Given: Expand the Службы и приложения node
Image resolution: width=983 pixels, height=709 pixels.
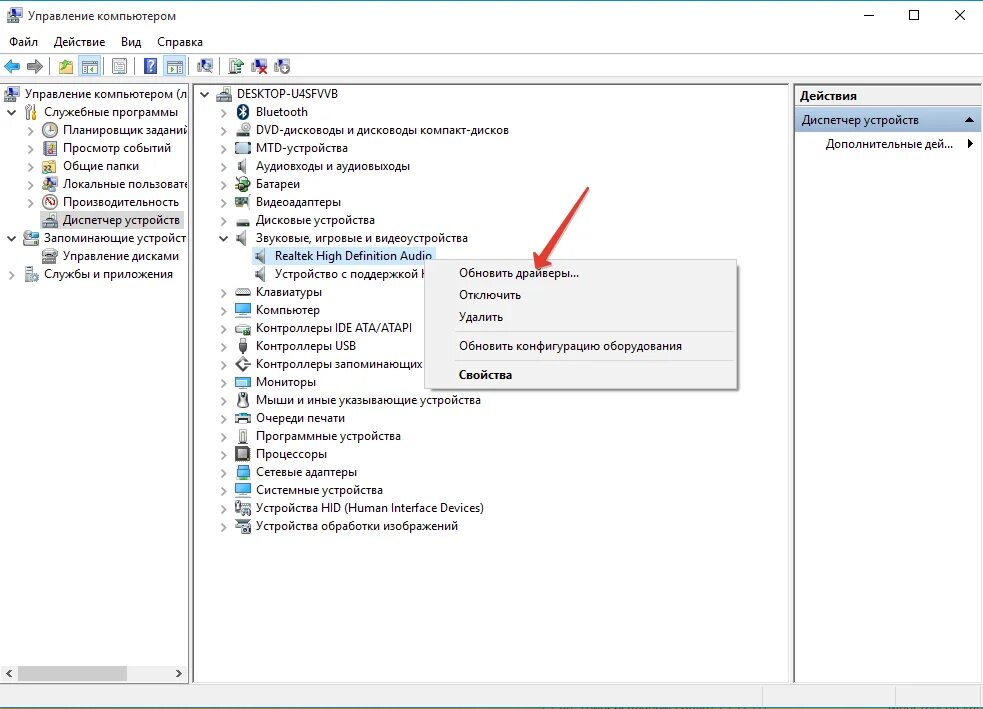Looking at the screenshot, I should tap(11, 275).
